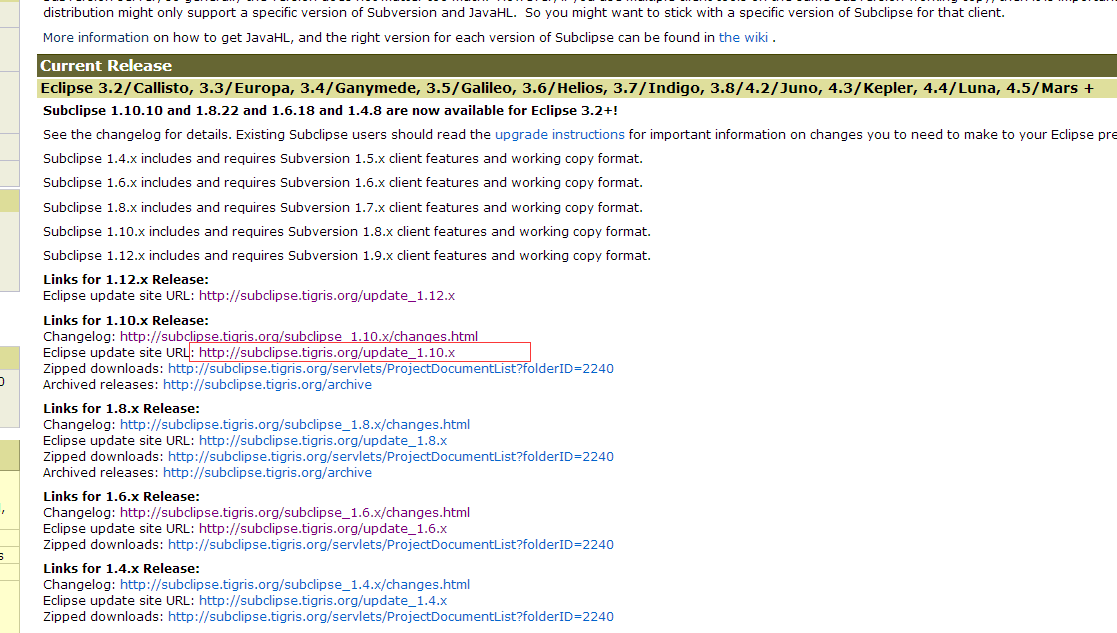Open the 1.12.x Eclipse update site URL
1117x633 pixels.
coord(326,295)
